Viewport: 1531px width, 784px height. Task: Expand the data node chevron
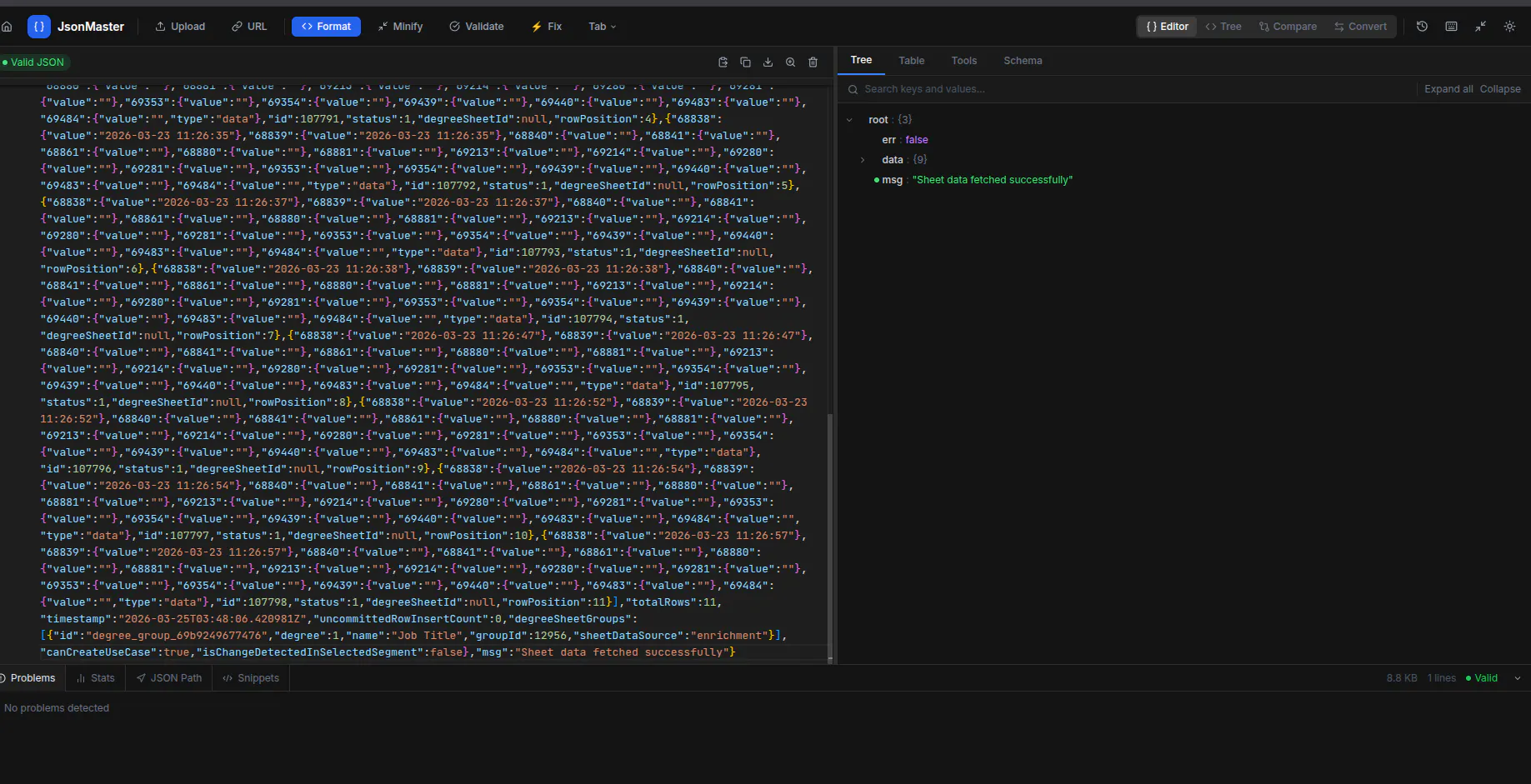863,160
